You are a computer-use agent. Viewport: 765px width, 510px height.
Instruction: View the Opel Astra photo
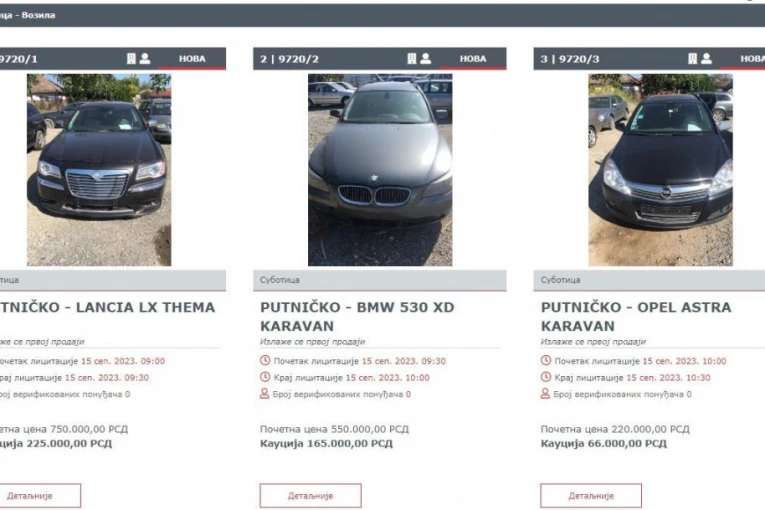click(x=661, y=170)
